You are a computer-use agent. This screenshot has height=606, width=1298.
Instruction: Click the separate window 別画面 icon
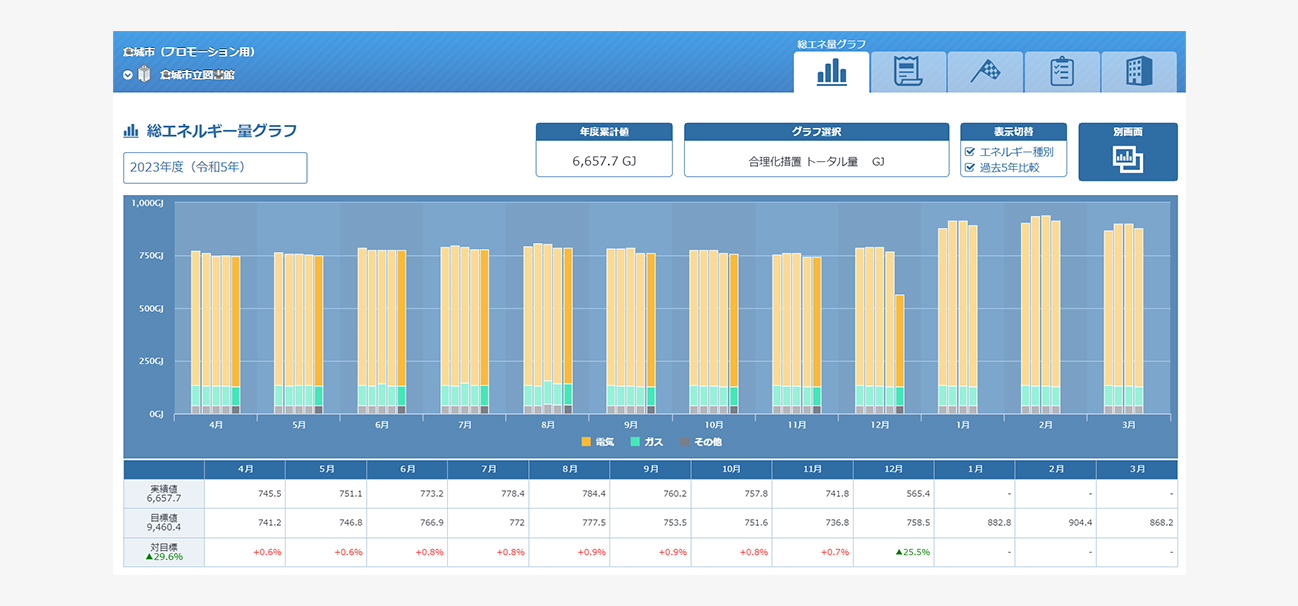click(x=1127, y=159)
